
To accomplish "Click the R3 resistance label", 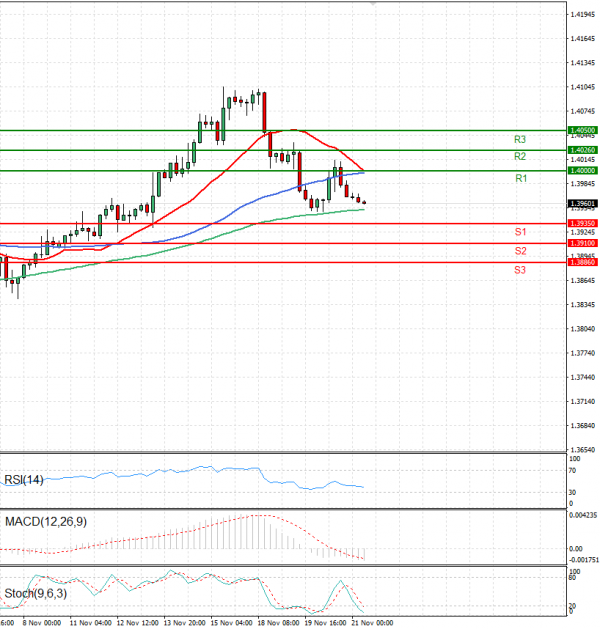I will [x=519, y=140].
